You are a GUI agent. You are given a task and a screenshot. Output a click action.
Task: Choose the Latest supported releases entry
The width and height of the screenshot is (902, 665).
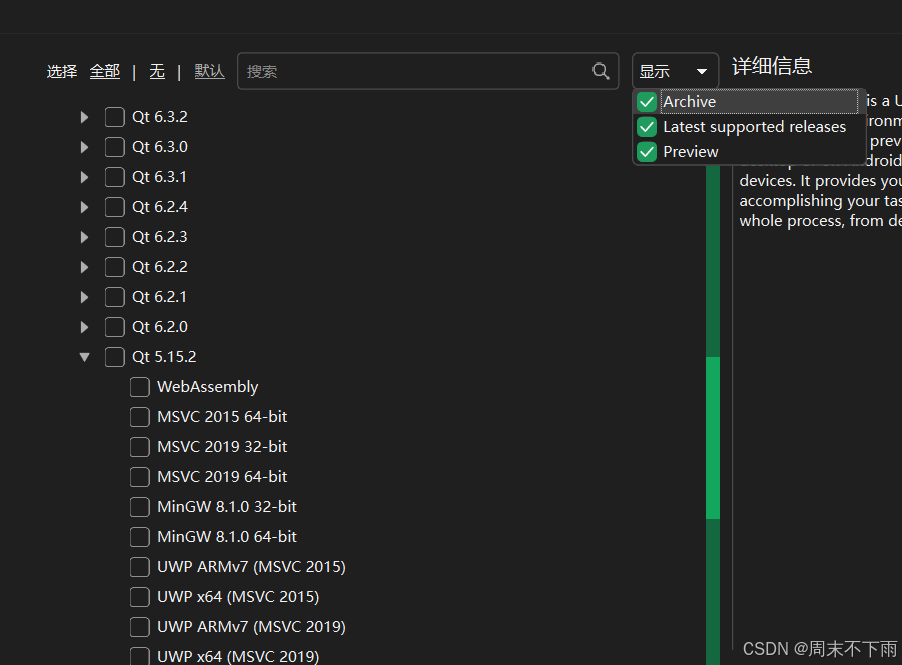pos(754,127)
